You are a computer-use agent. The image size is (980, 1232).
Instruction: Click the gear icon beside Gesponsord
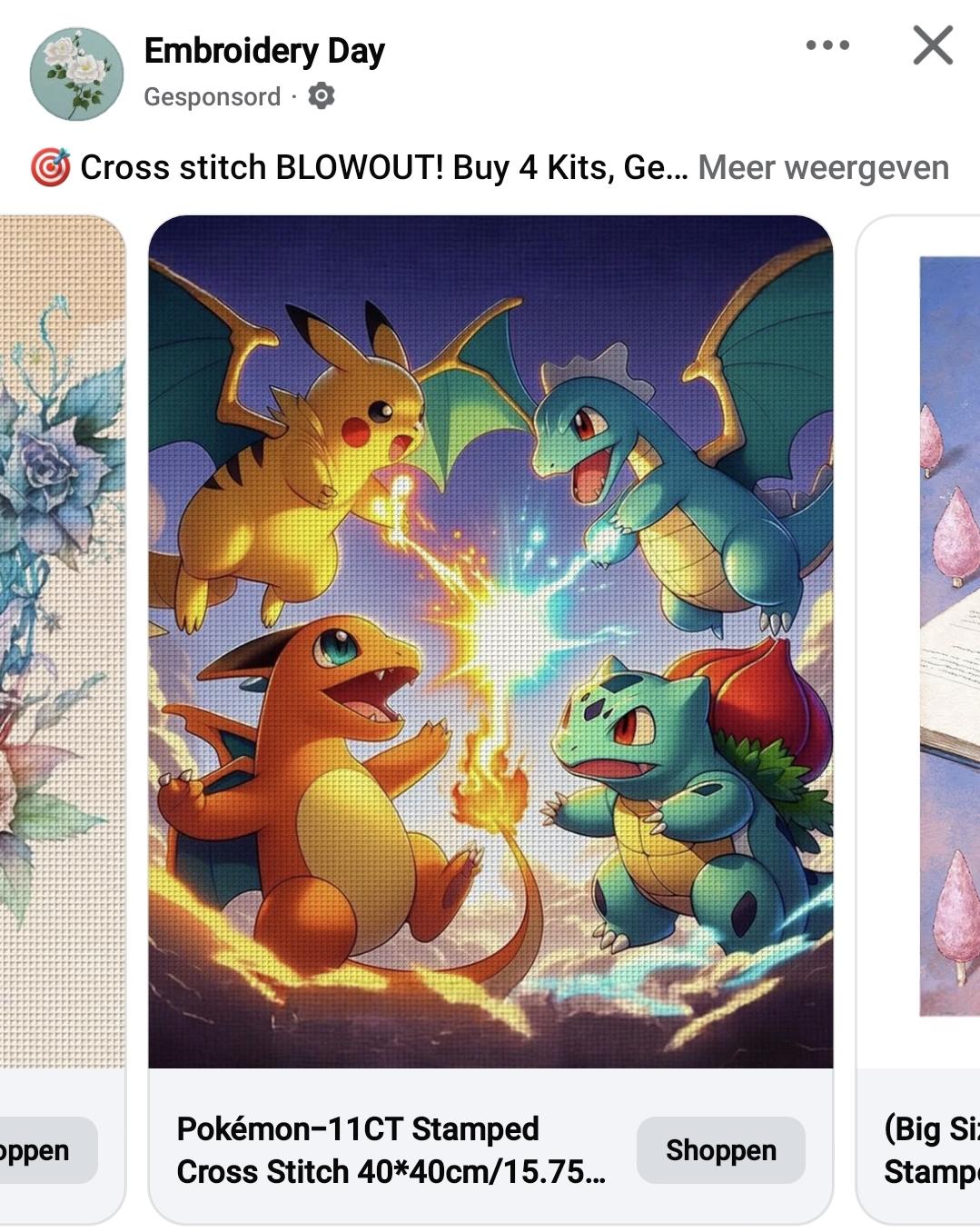pos(322,95)
